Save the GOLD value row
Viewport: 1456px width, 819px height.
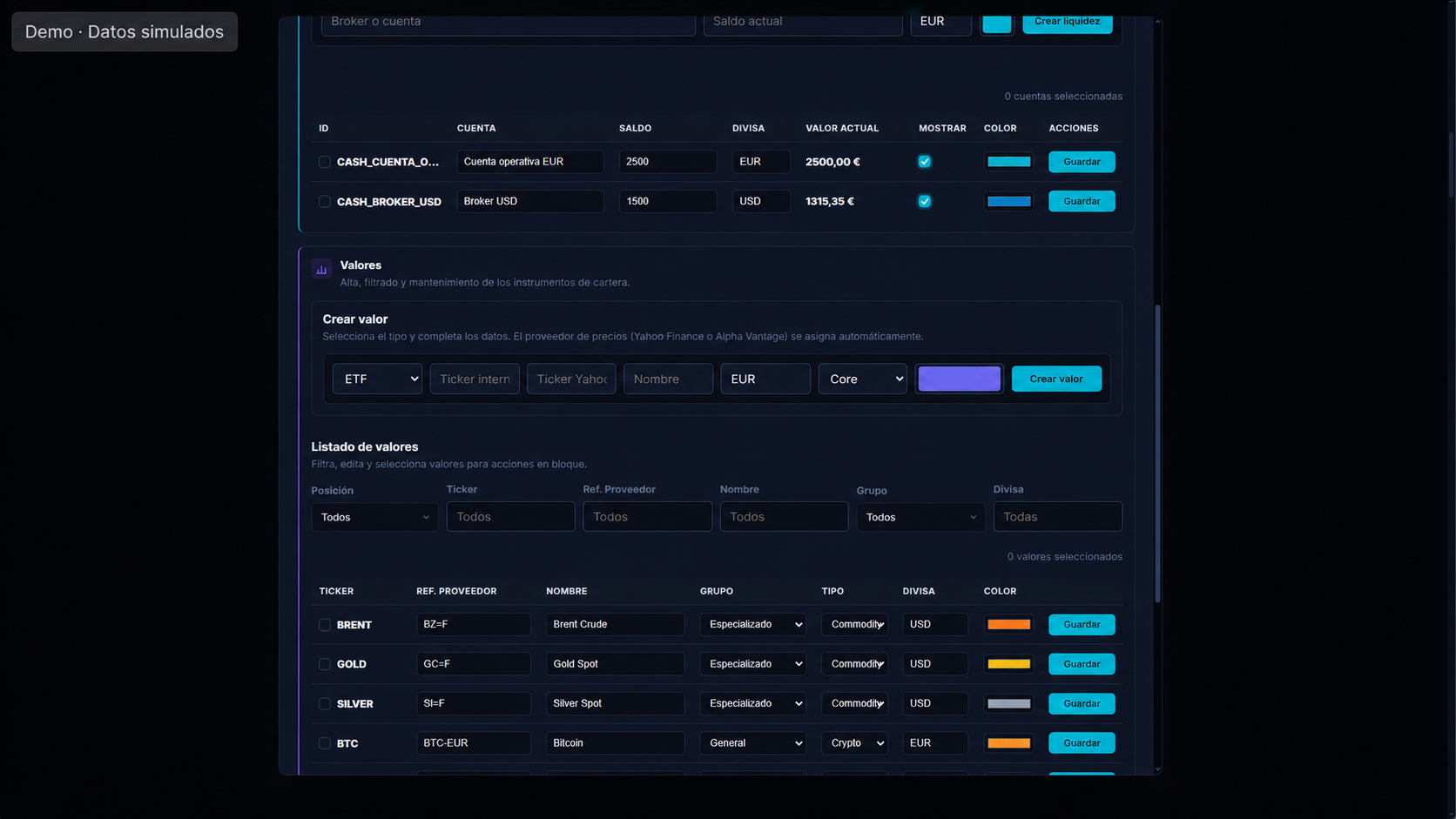[x=1082, y=664]
